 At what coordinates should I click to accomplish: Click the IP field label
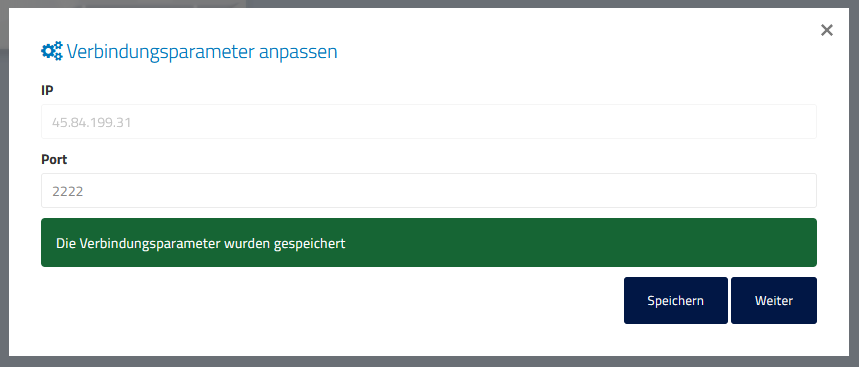[x=47, y=90]
